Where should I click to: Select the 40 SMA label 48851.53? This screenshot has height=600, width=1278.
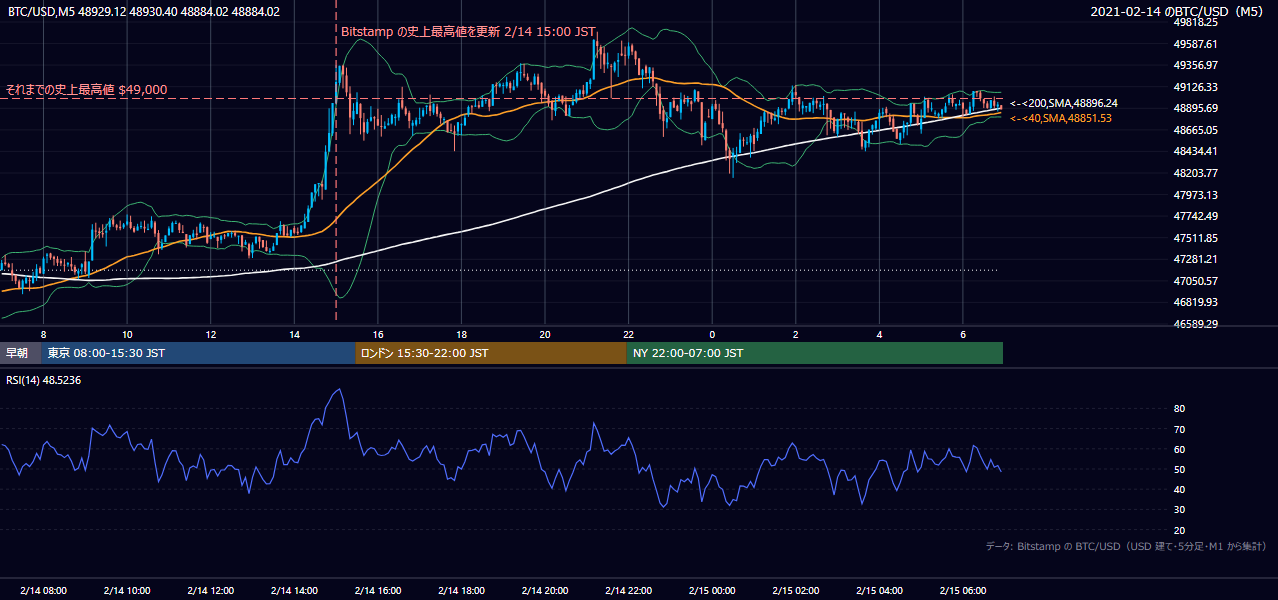click(x=1061, y=118)
